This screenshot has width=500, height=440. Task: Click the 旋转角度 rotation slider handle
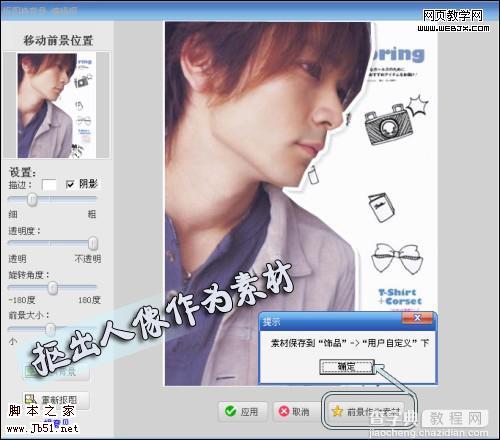click(53, 287)
